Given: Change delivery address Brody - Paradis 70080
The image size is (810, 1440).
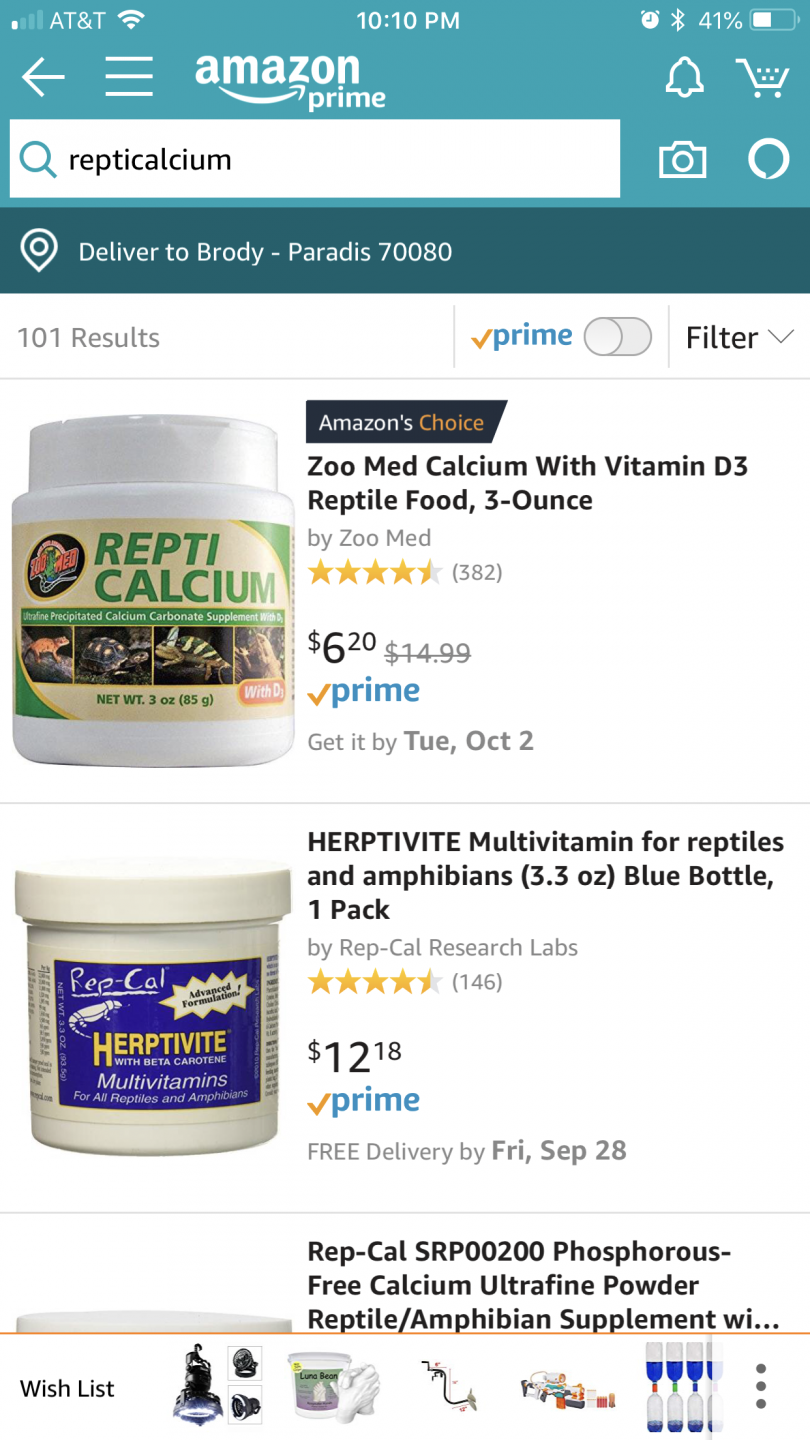Looking at the screenshot, I should tap(265, 251).
